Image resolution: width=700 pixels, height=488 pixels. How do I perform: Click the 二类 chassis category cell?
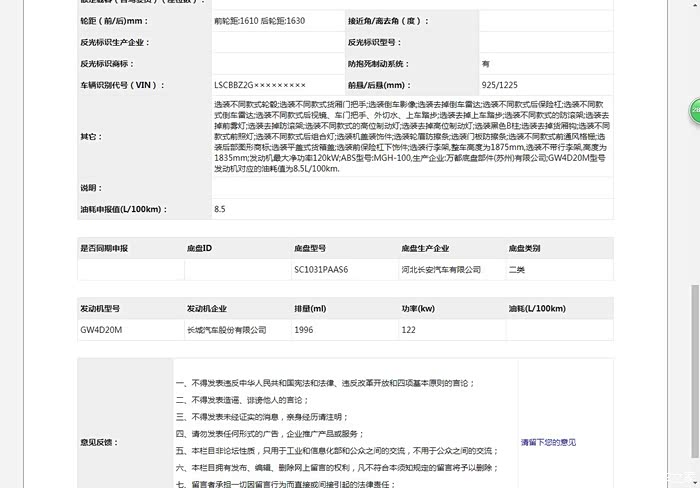click(x=516, y=270)
